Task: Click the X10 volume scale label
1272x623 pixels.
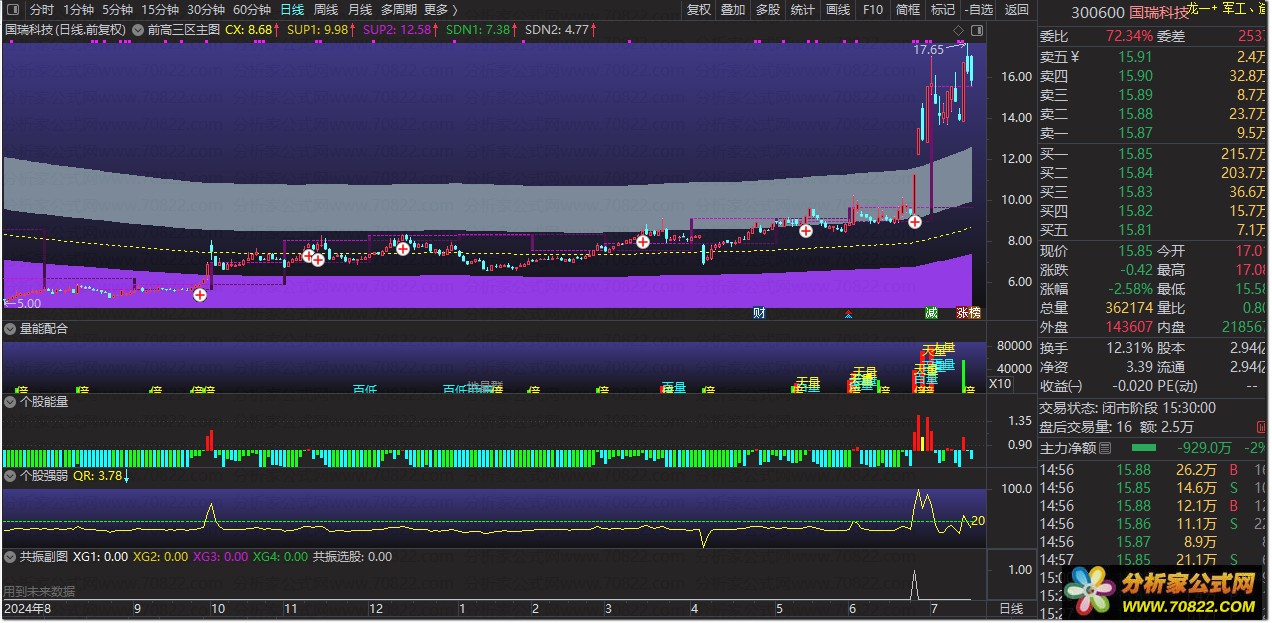Action: (x=1000, y=384)
